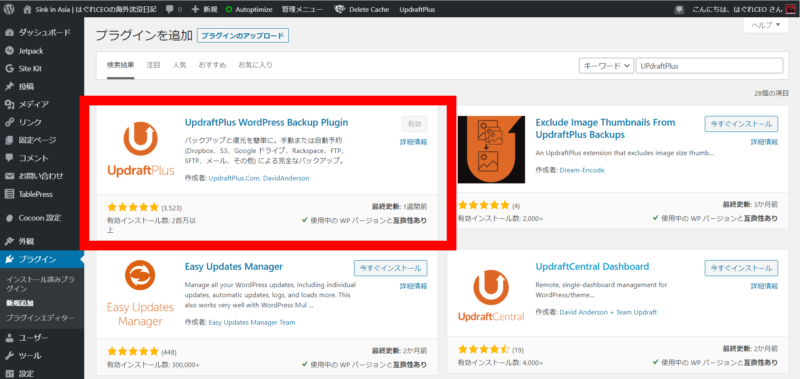This screenshot has height=379, width=800.
Task: Click 設定 icon at sidebar bottom
Action: pos(9,373)
